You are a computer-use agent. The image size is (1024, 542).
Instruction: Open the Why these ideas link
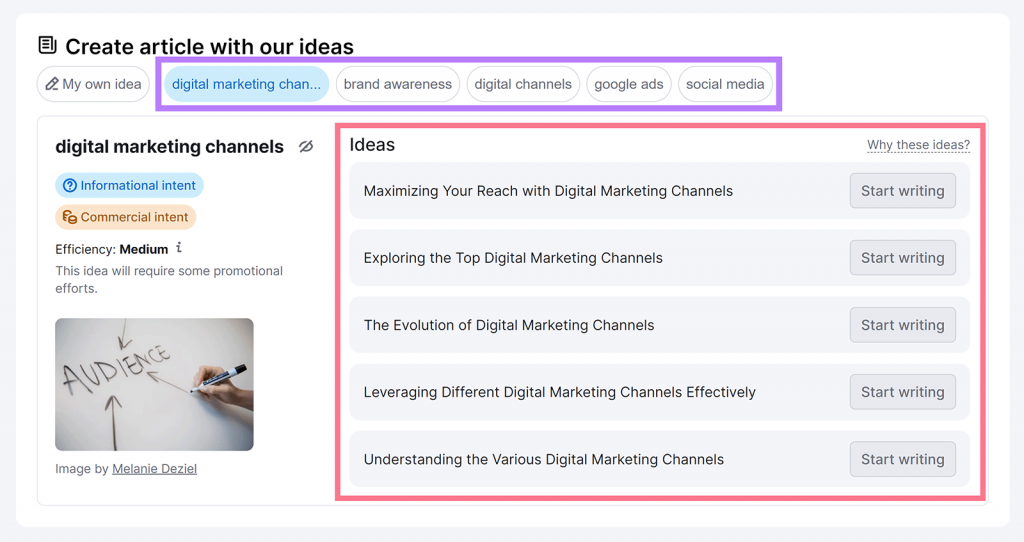pyautogui.click(x=918, y=145)
